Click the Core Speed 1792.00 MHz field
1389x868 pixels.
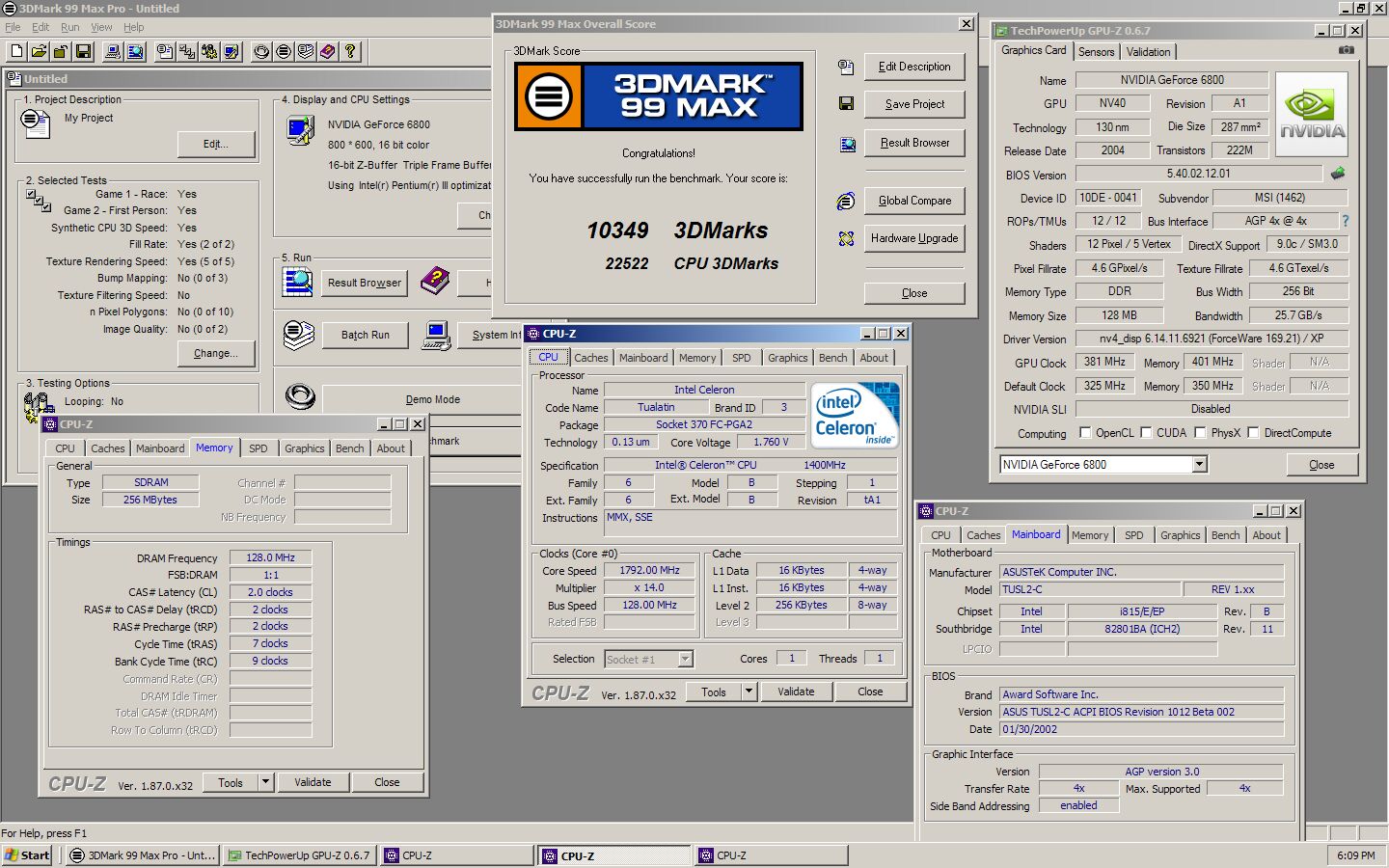[650, 570]
